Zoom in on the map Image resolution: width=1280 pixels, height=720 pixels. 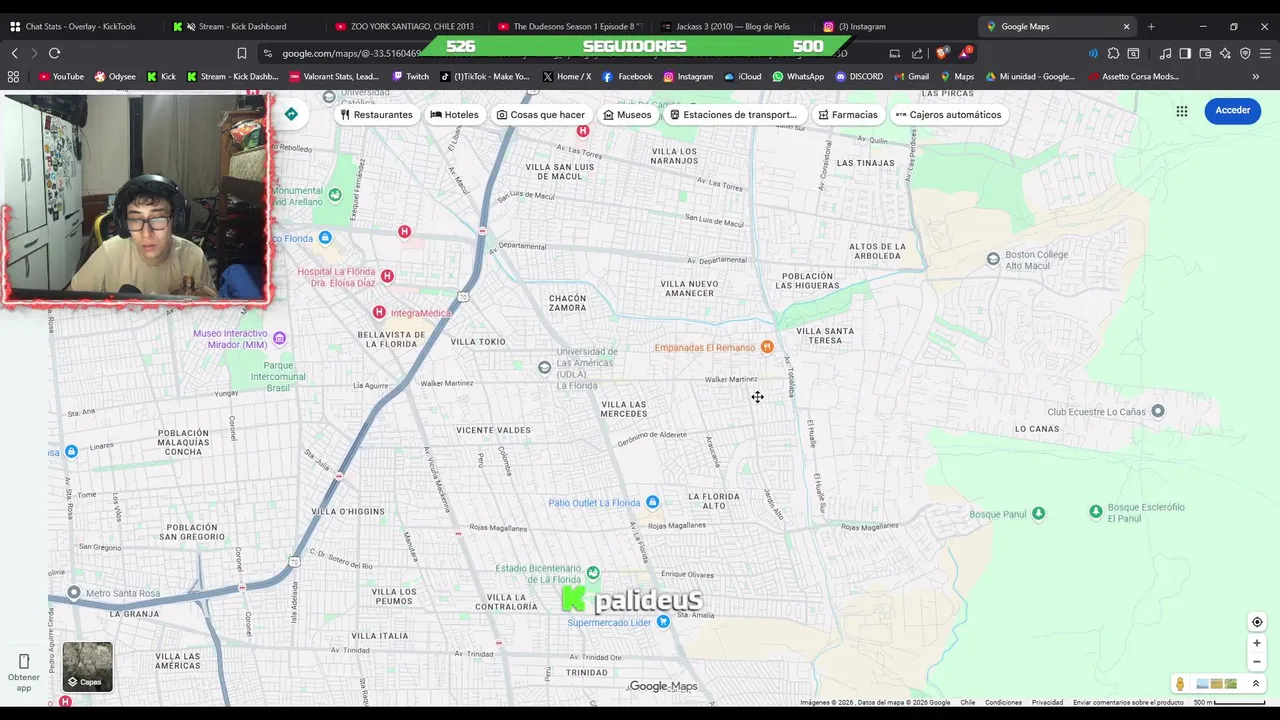coord(1257,643)
